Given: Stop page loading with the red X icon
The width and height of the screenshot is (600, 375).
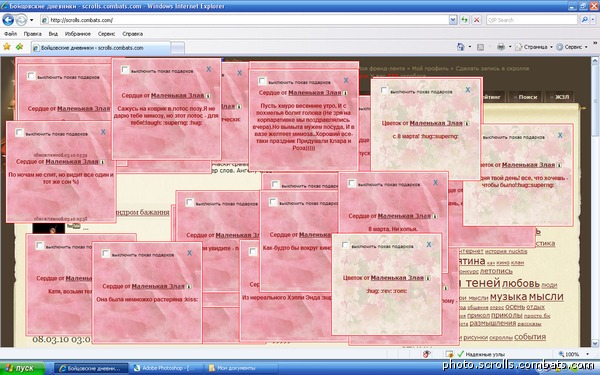Looking at the screenshot, I should (476, 20).
